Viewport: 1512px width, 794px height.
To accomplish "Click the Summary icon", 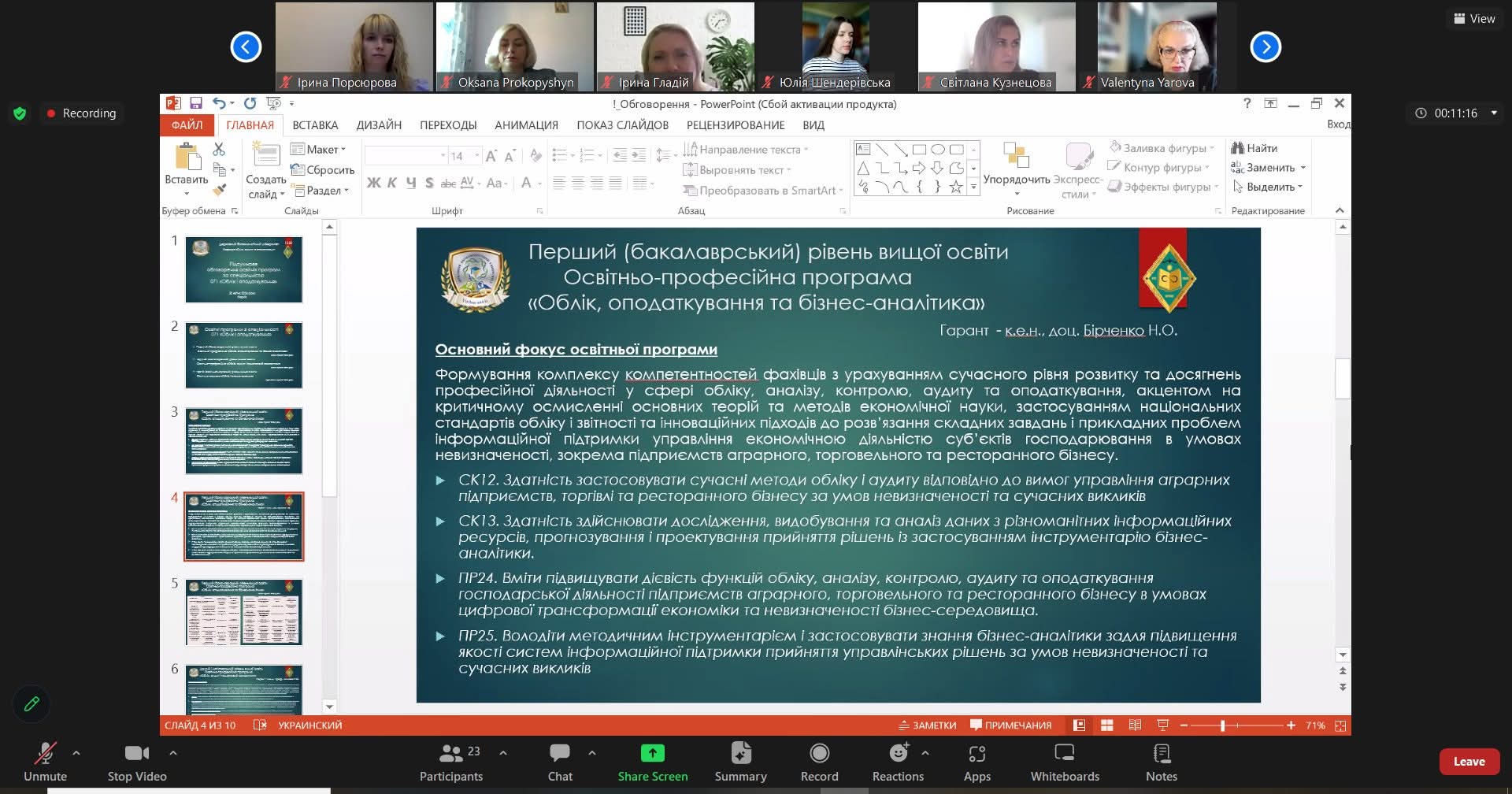I will click(x=740, y=762).
